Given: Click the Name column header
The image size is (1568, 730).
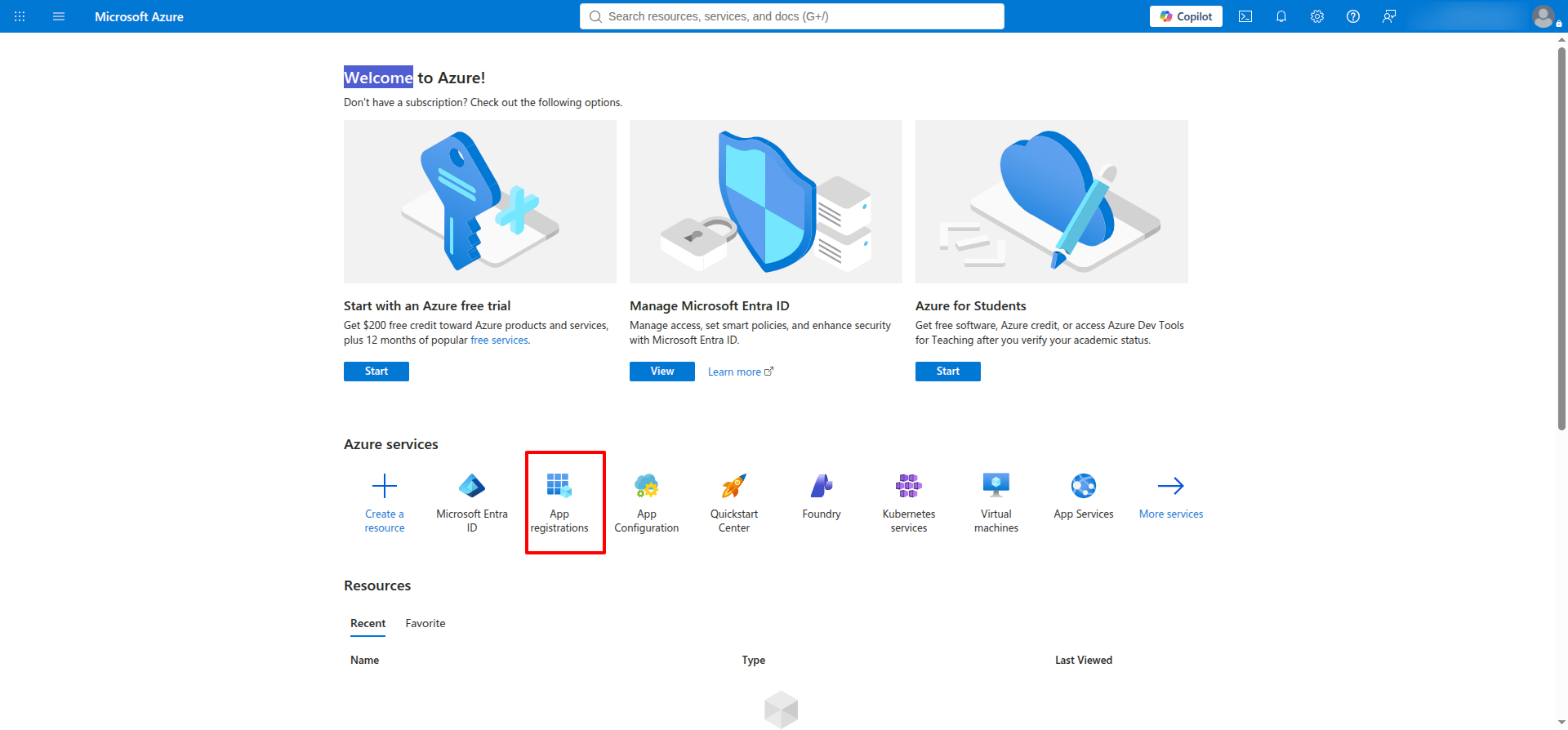Looking at the screenshot, I should tap(364, 660).
